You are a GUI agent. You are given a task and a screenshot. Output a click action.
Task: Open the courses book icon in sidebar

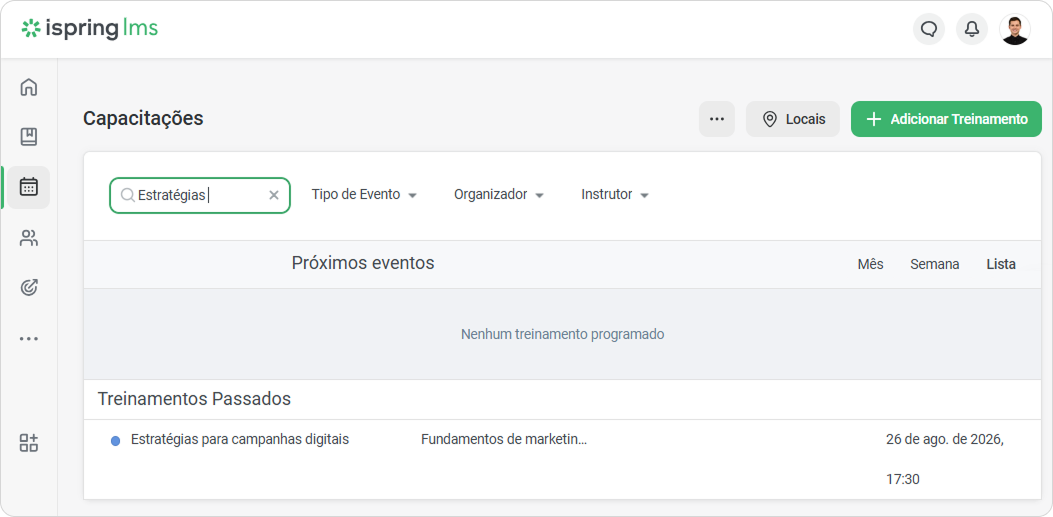28,137
